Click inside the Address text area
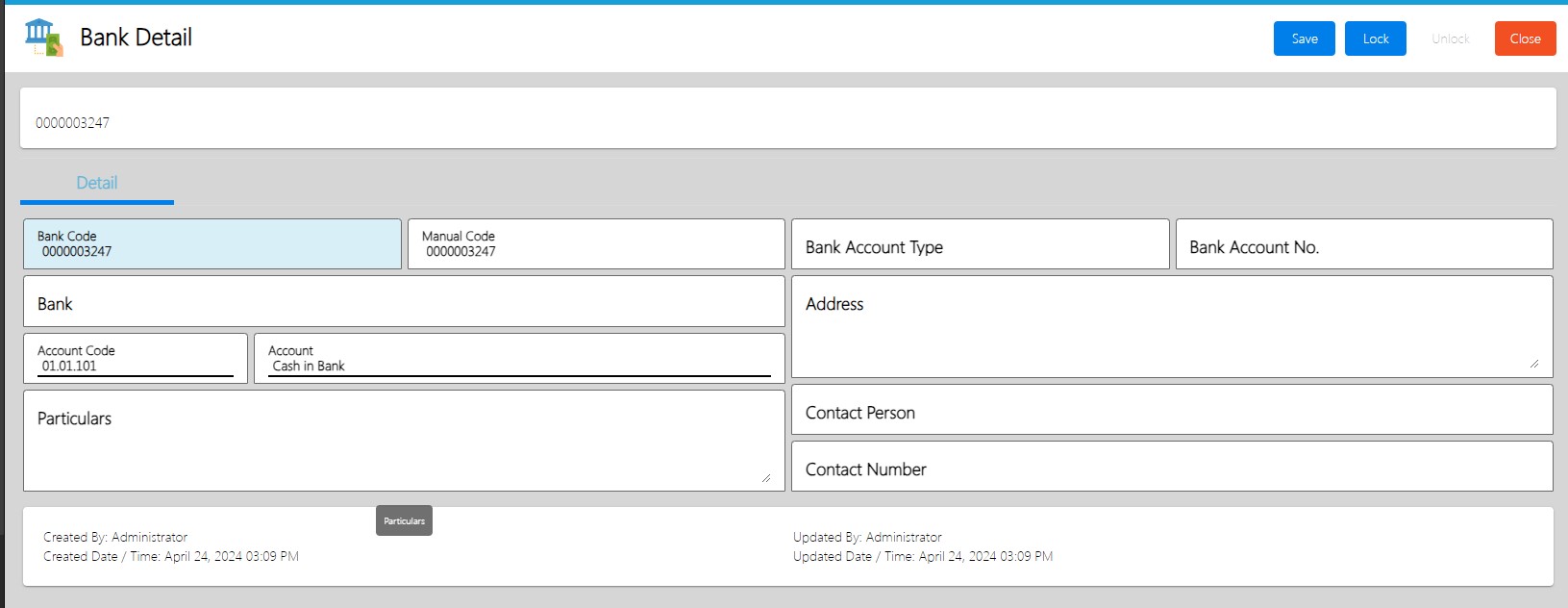Screen dimensions: 1568x608 [1171, 332]
